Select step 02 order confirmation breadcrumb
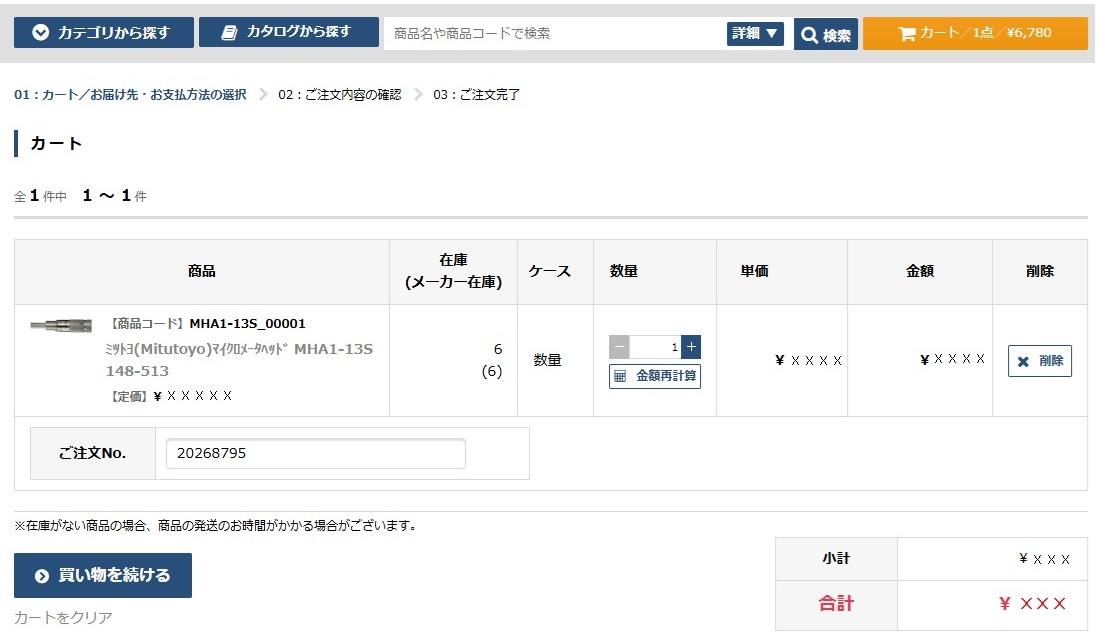The image size is (1097, 643). point(339,95)
